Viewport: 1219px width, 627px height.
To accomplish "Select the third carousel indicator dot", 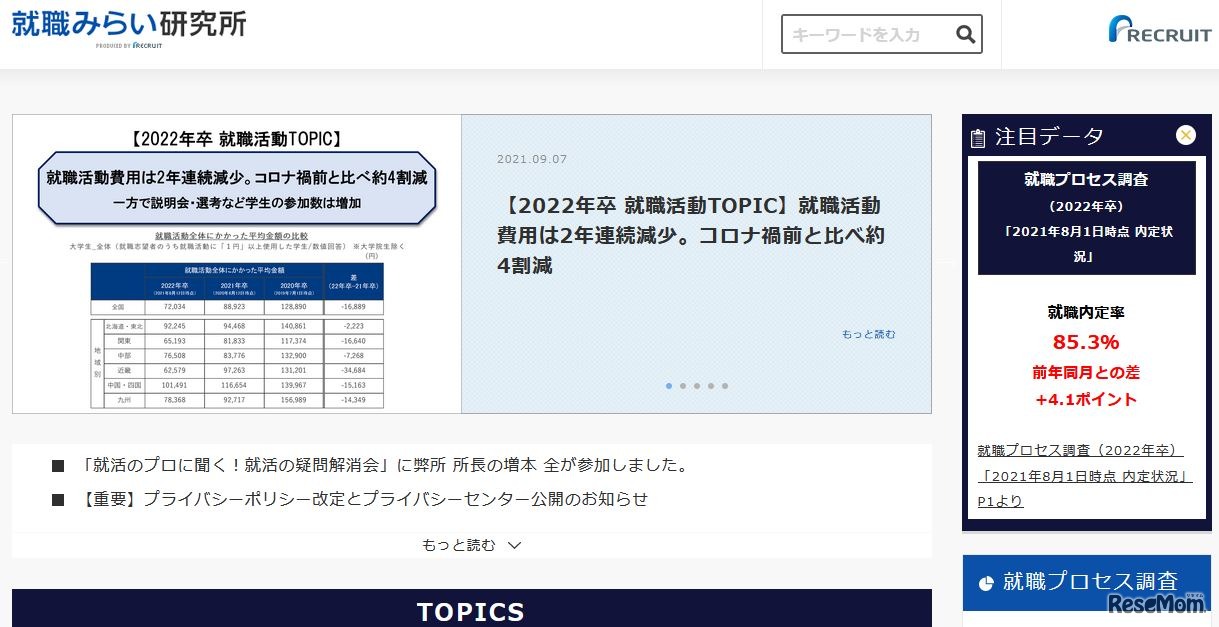I will click(697, 385).
